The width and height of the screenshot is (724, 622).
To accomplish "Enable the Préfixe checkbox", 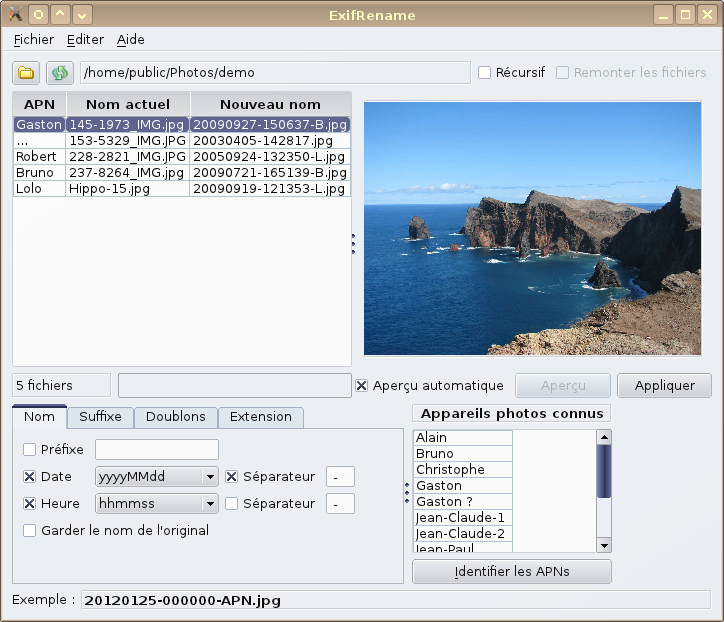I will pyautogui.click(x=29, y=449).
